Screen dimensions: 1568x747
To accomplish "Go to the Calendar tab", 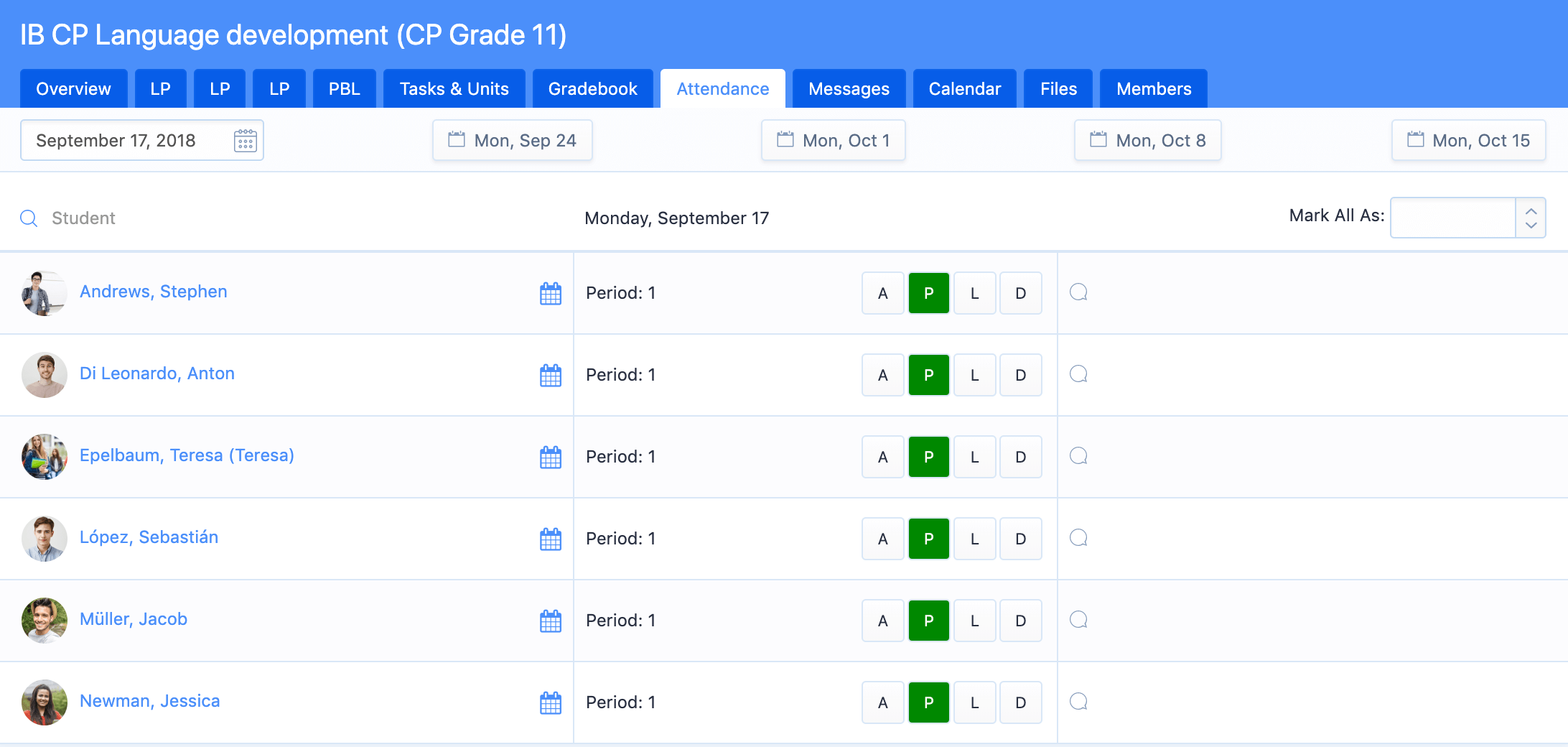I will point(965,89).
